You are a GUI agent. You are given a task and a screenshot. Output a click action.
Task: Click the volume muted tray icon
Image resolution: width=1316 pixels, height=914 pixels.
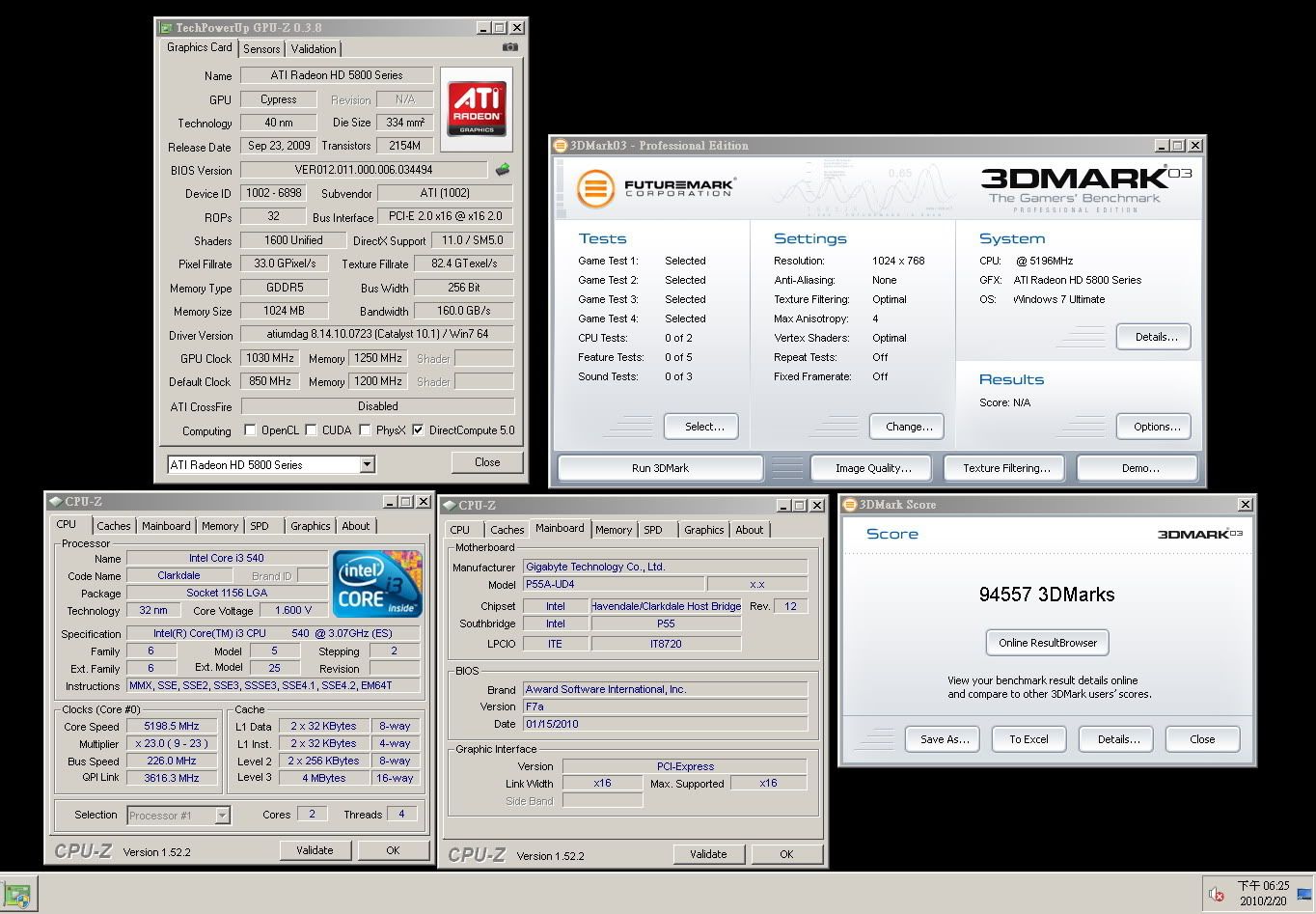[1217, 894]
